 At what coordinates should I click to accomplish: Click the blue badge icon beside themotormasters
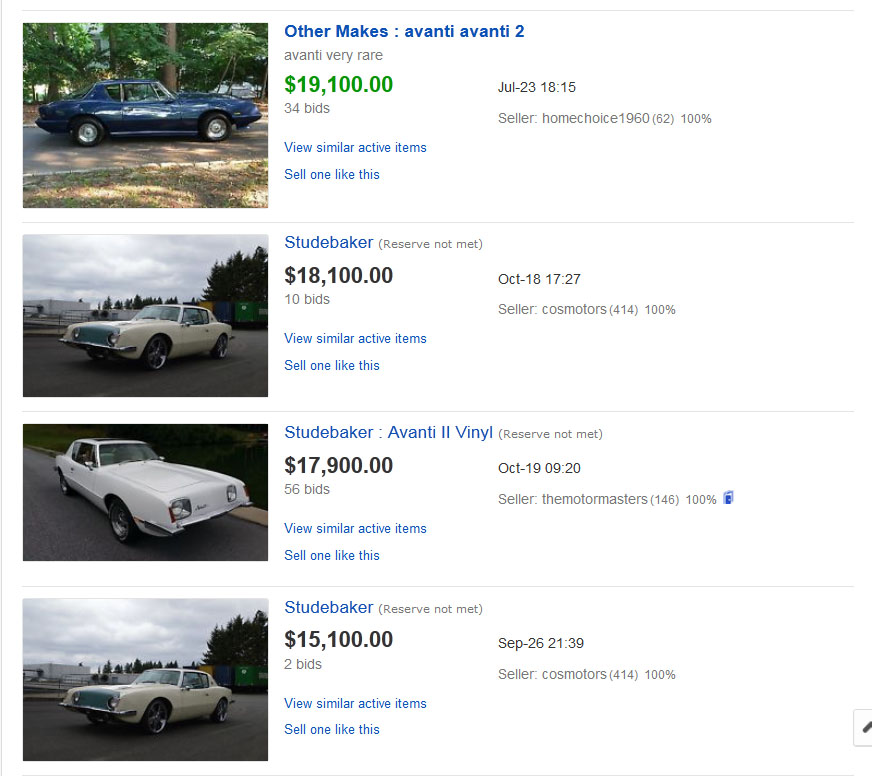click(x=729, y=498)
